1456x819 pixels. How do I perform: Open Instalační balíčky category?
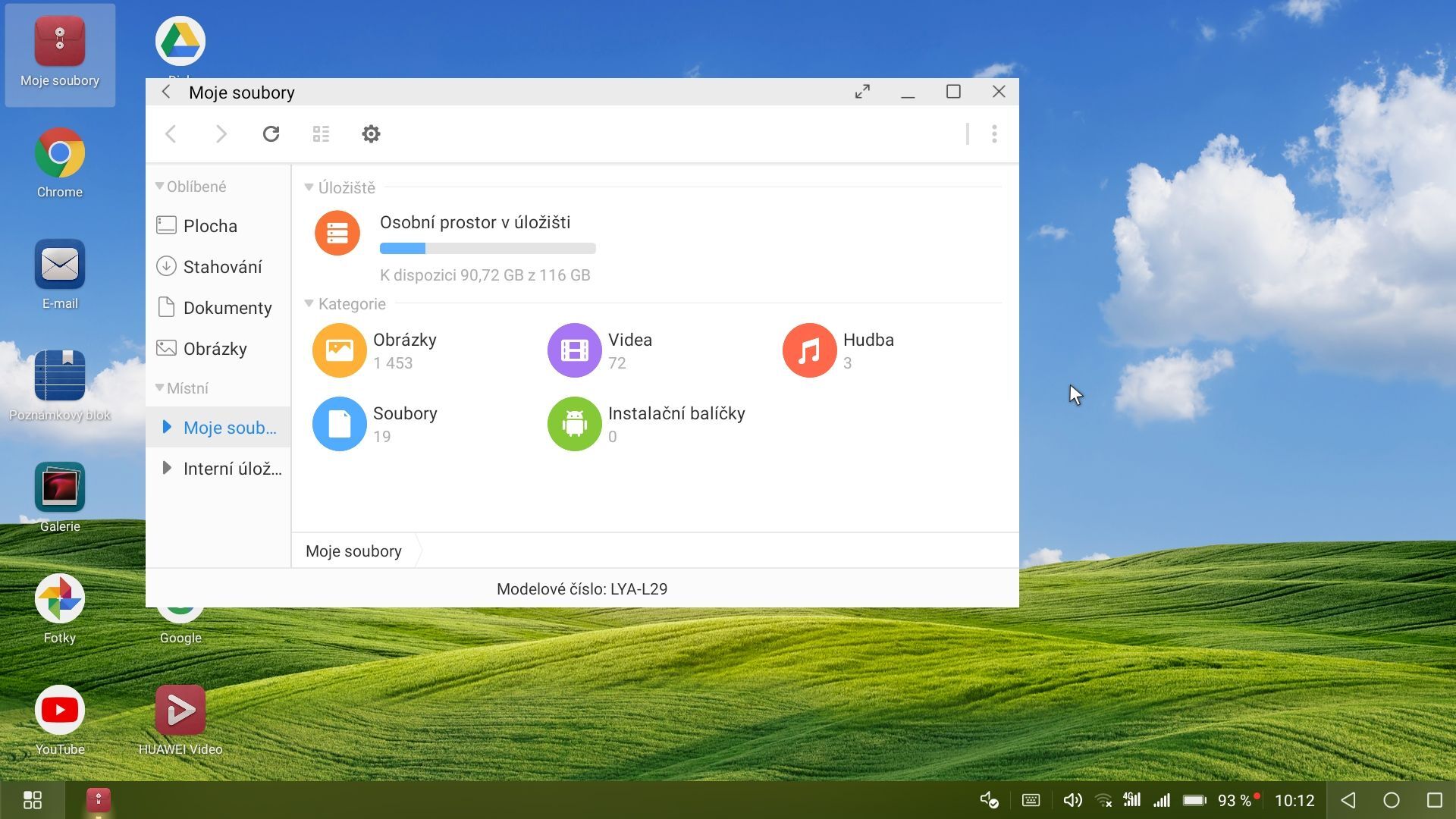575,424
